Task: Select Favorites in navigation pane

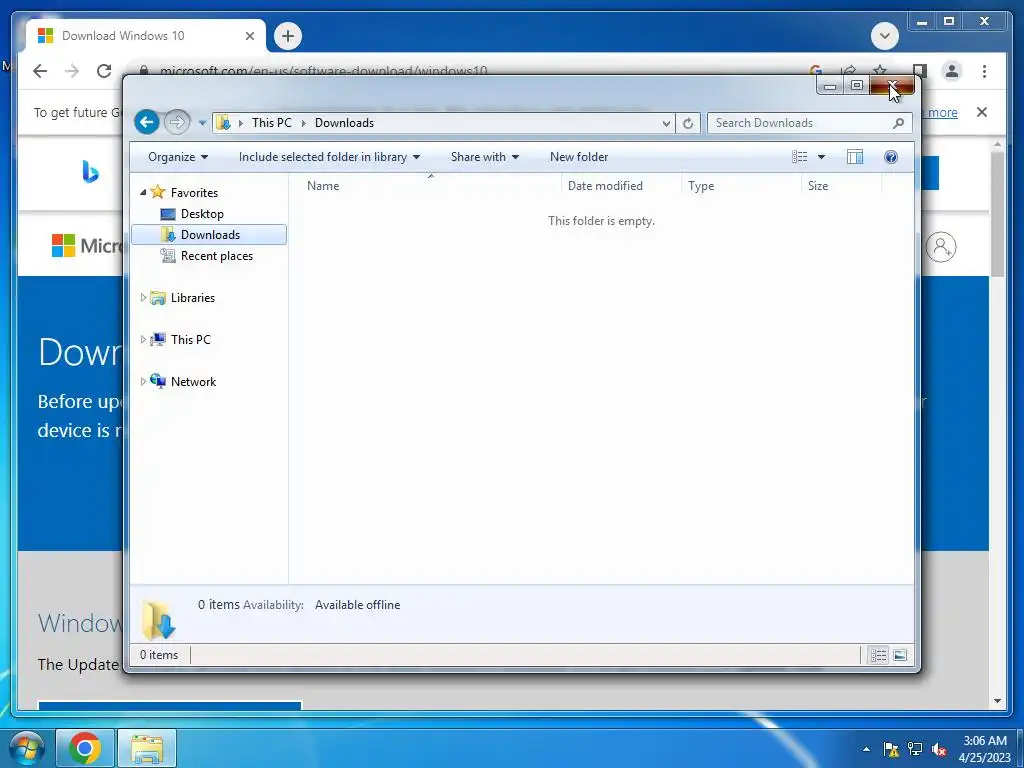Action: point(194,193)
